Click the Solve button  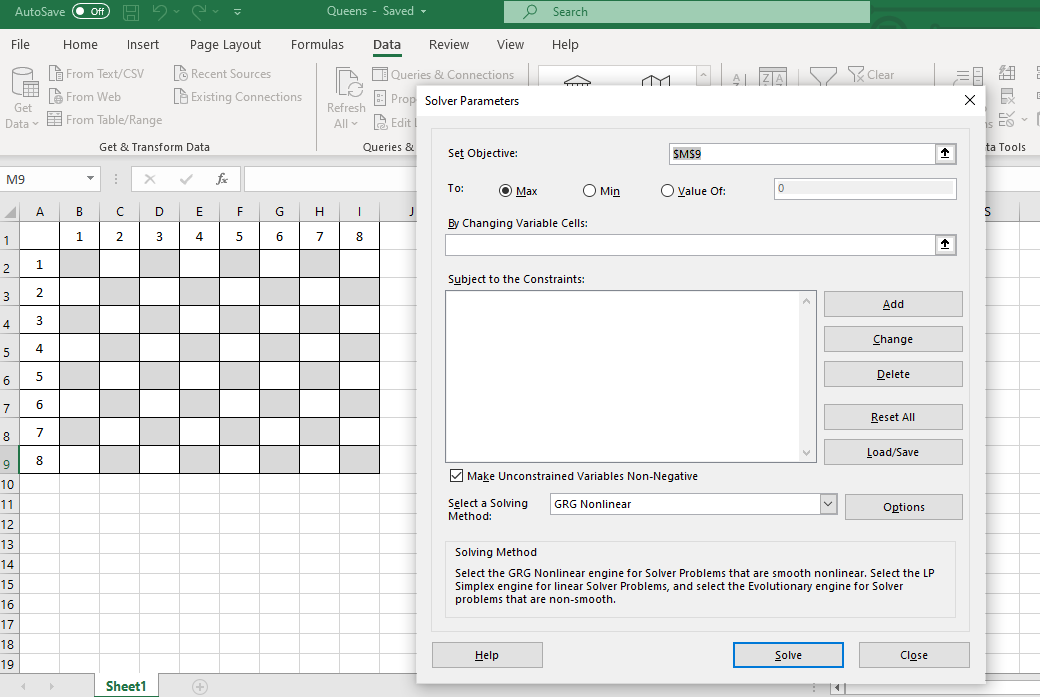click(x=788, y=654)
